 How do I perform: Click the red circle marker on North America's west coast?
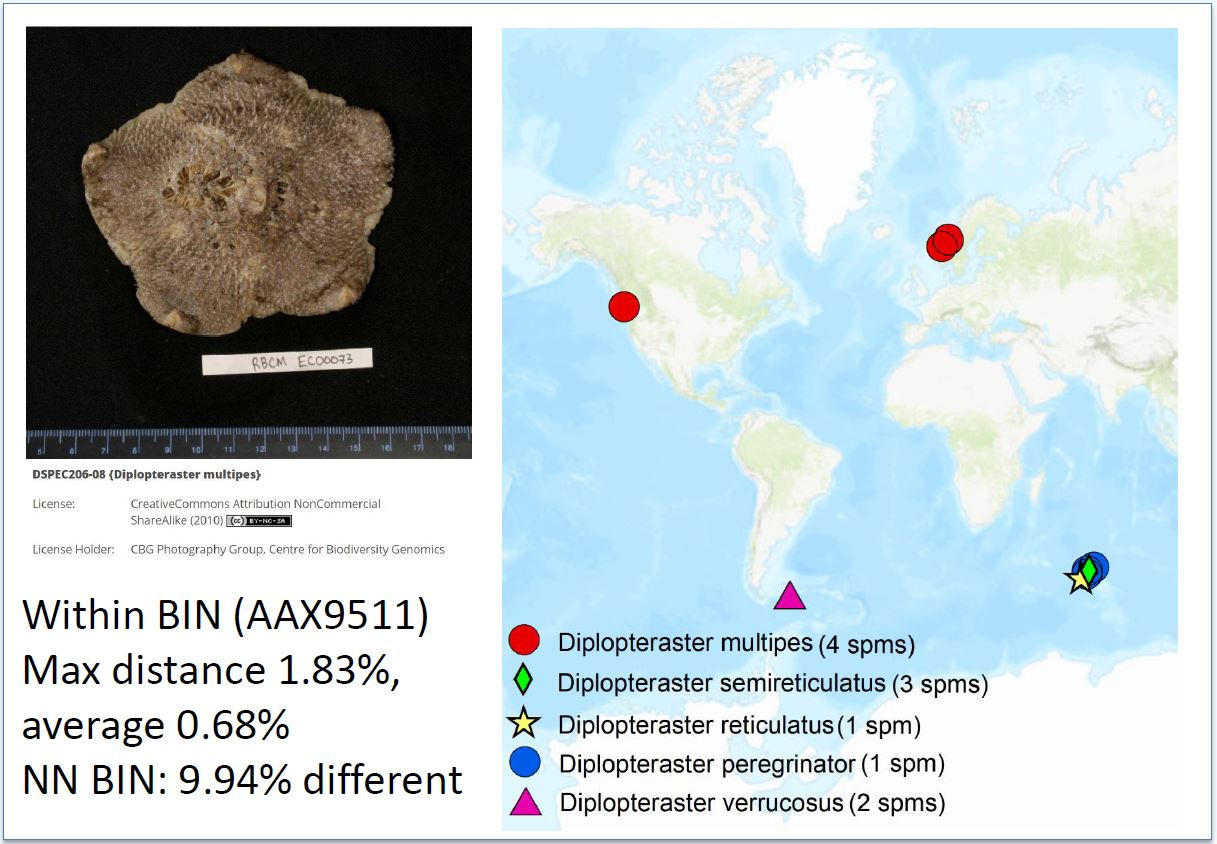coord(624,306)
